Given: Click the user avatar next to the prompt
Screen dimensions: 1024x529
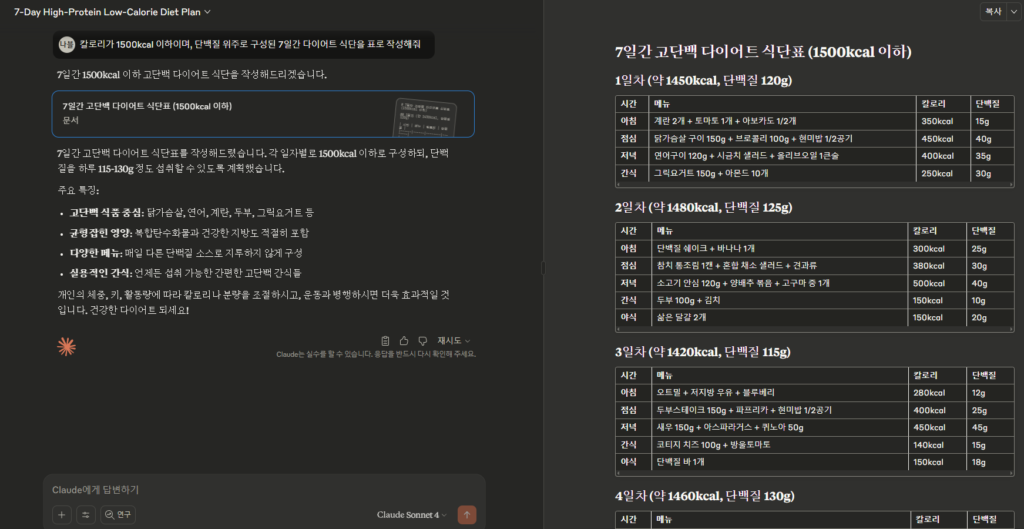Looking at the screenshot, I should tap(66, 44).
